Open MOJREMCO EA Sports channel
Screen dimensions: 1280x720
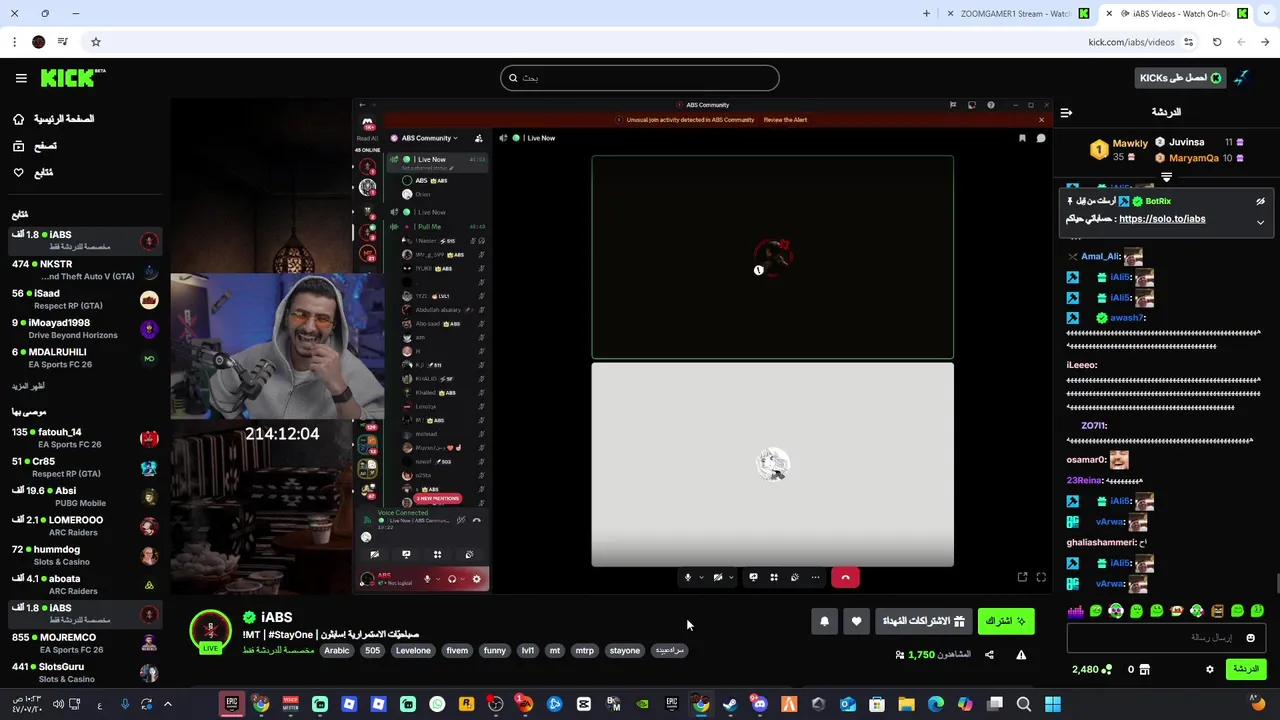coord(85,643)
